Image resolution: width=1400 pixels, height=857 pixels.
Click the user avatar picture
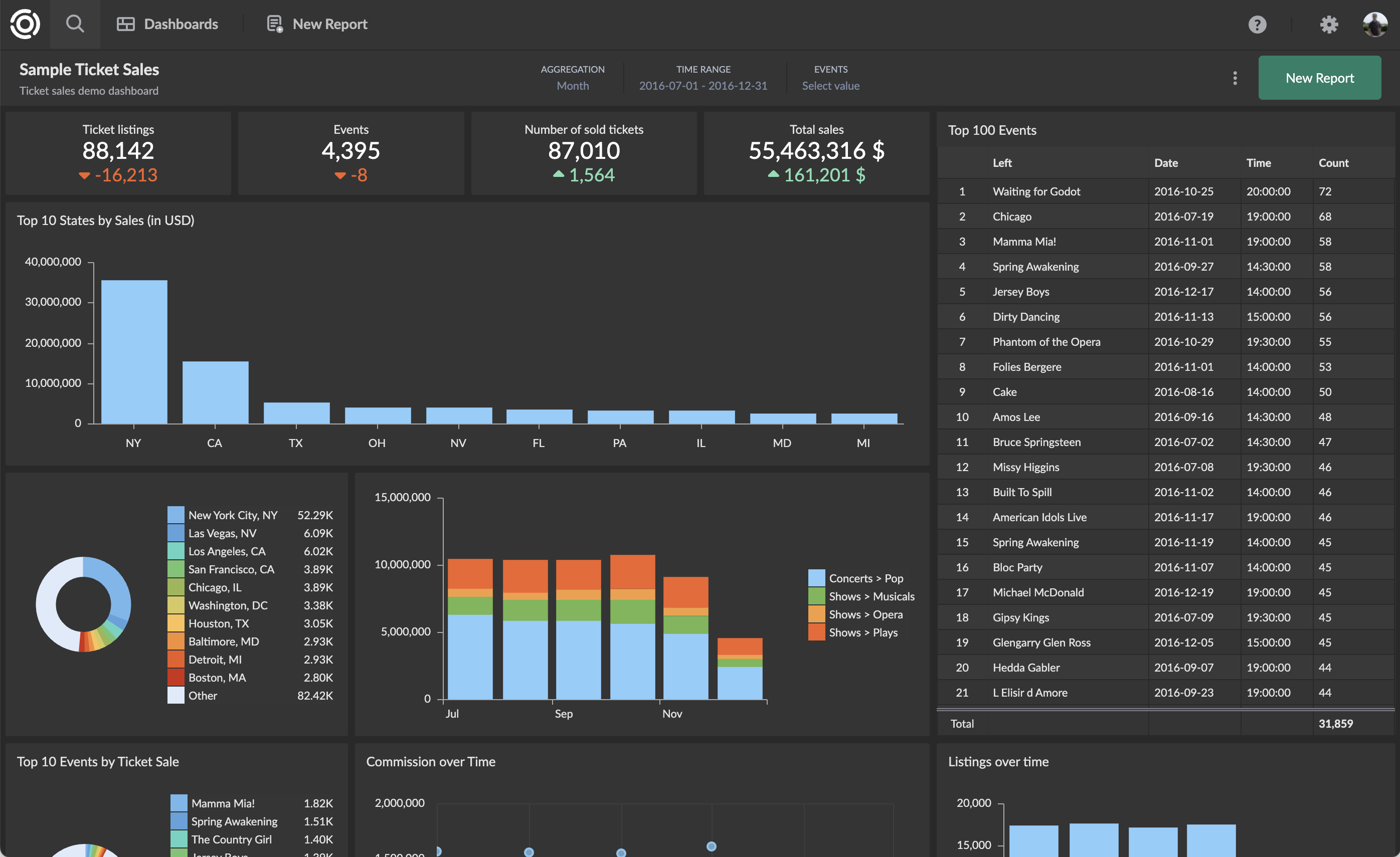[1375, 25]
